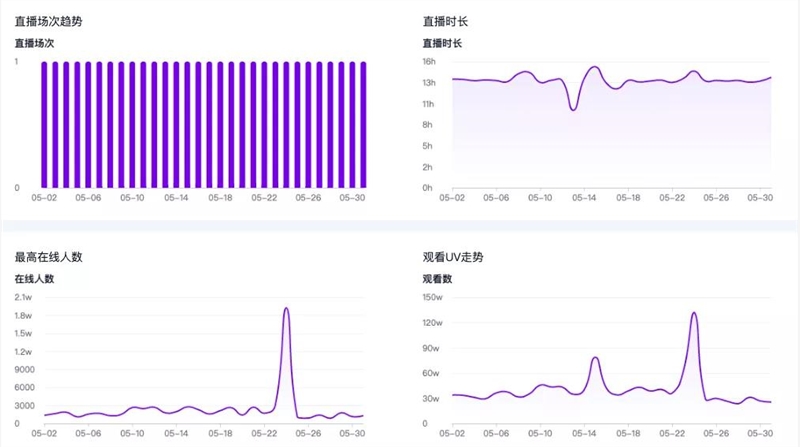Click the 05-14 date label under 观看数 chart
The image size is (800, 447).
[584, 434]
